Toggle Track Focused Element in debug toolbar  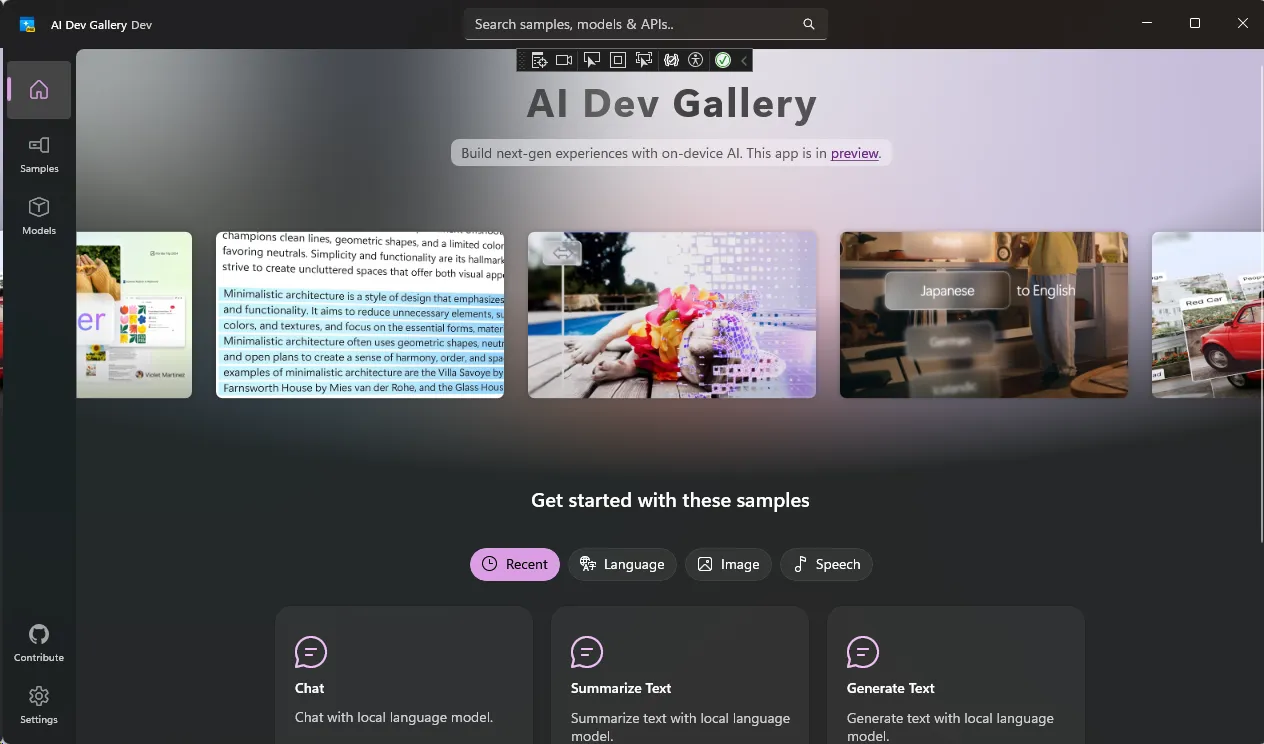[x=643, y=60]
